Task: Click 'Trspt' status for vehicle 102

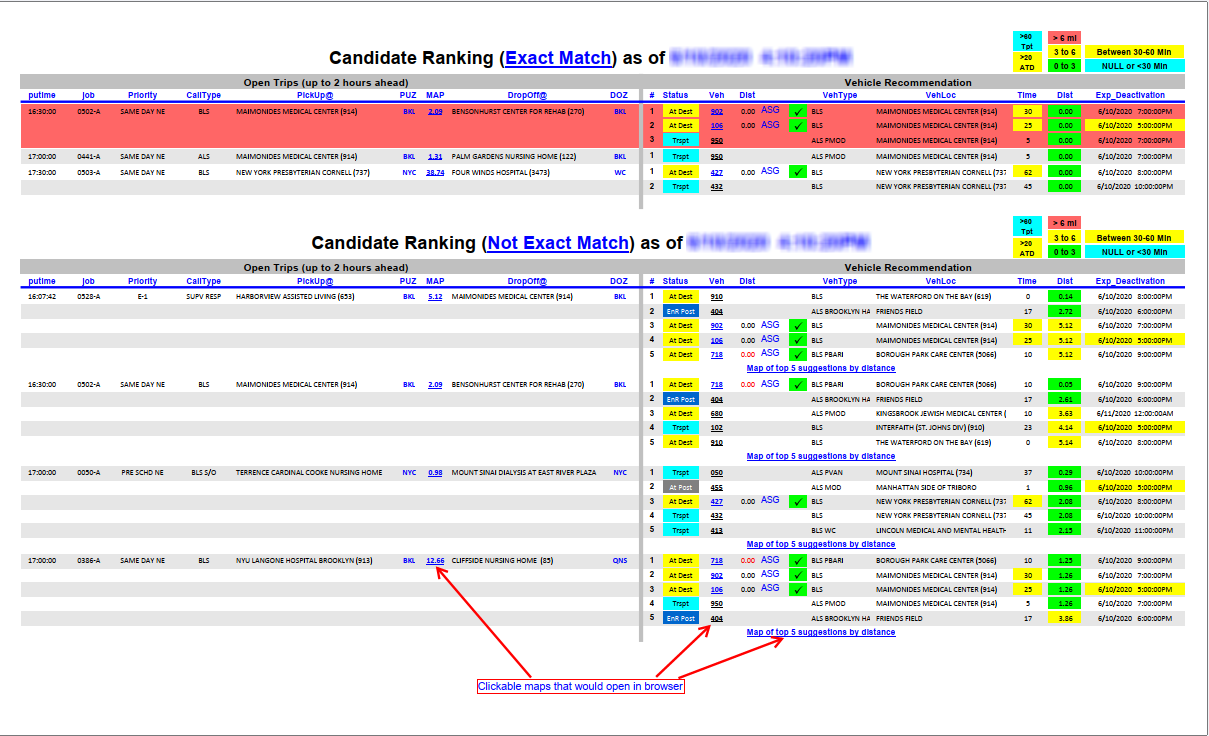Action: (680, 428)
